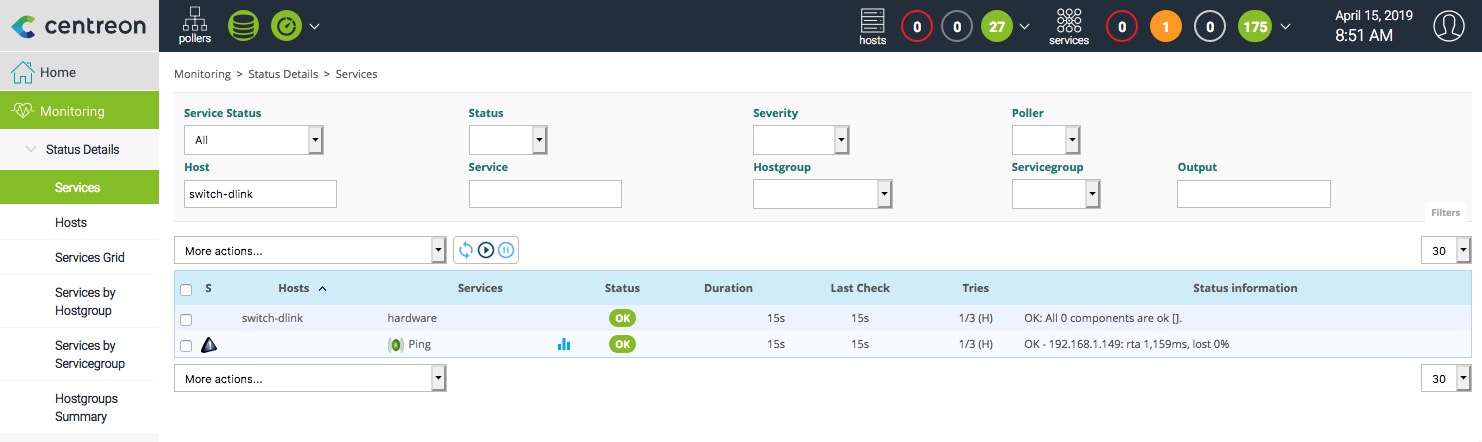Image resolution: width=1482 pixels, height=442 pixels.
Task: Click the play icon above the table
Action: point(486,250)
